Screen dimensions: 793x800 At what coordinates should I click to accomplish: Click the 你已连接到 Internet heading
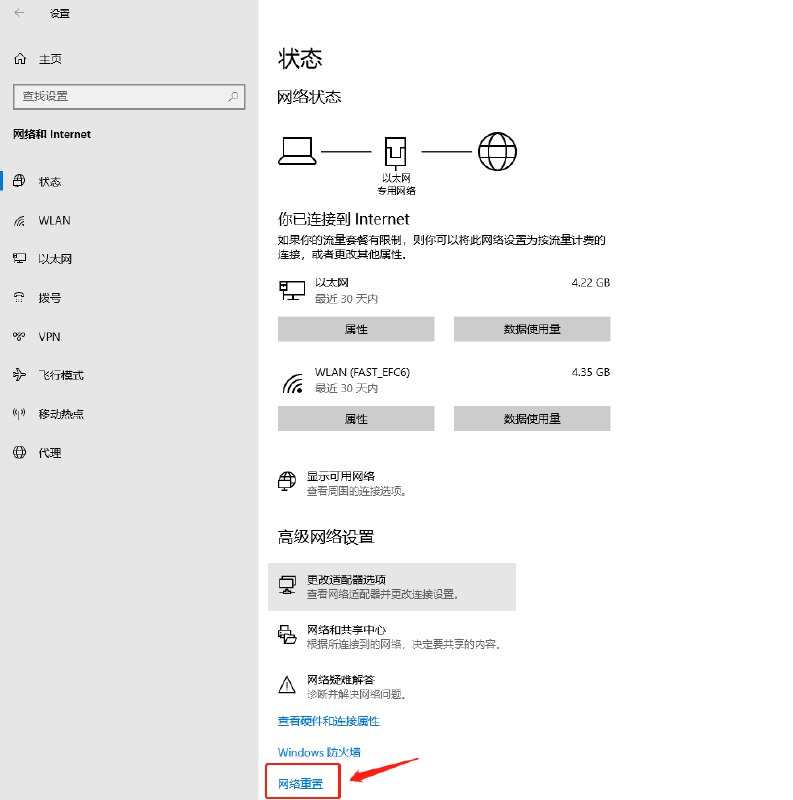(343, 219)
